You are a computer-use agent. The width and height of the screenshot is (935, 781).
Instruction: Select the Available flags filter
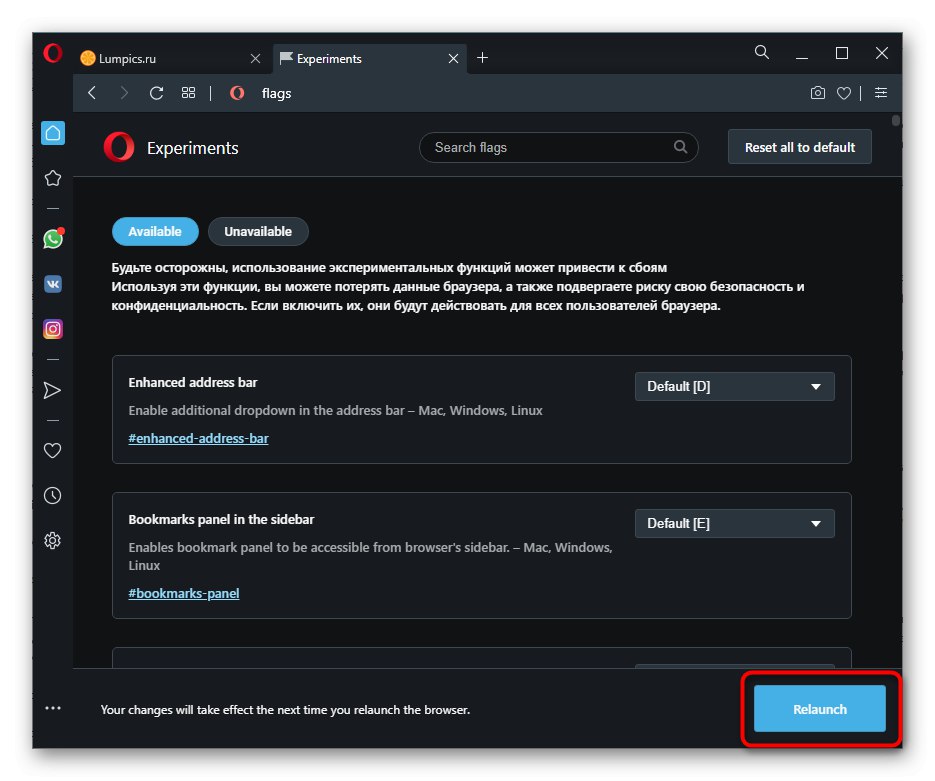[155, 231]
